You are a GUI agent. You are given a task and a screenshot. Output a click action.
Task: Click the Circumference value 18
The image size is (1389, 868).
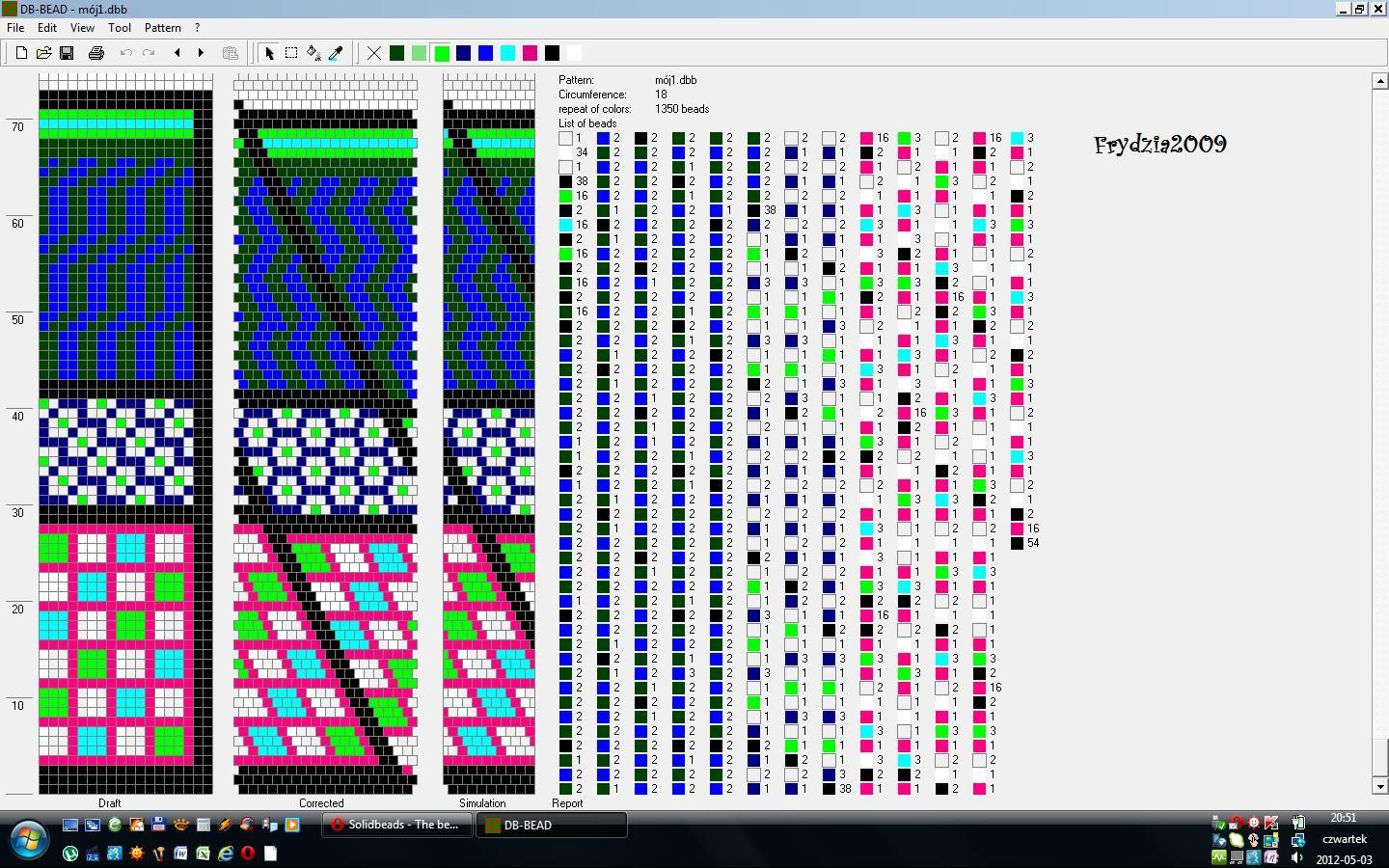point(661,95)
